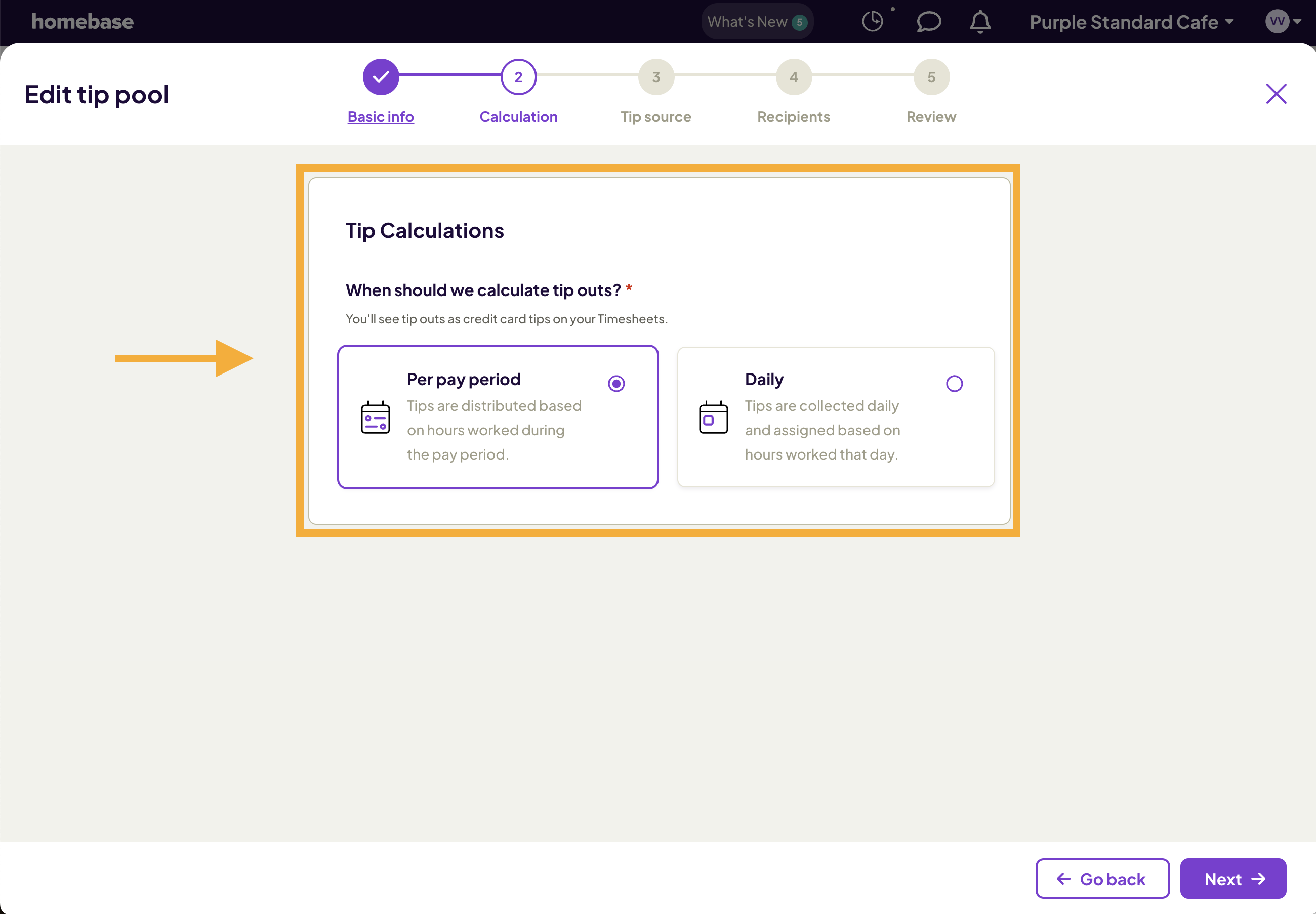Expand the VV account avatar menu
Image resolution: width=1316 pixels, height=914 pixels.
1283,21
